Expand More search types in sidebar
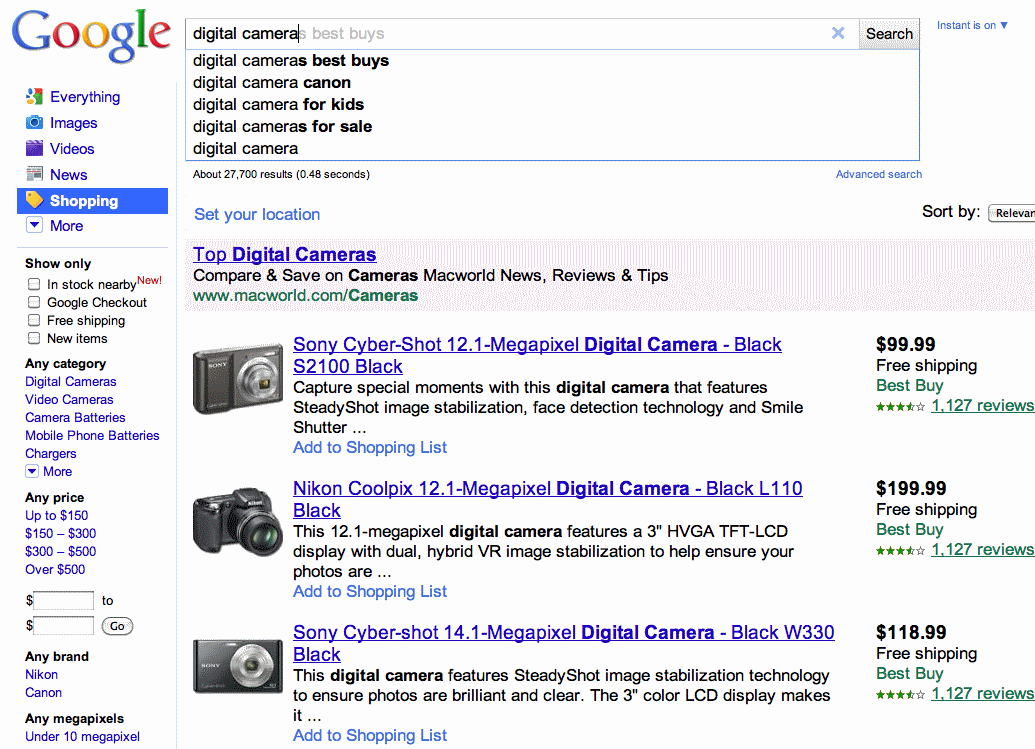Viewport: 1035px width, 749px height. tap(34, 226)
